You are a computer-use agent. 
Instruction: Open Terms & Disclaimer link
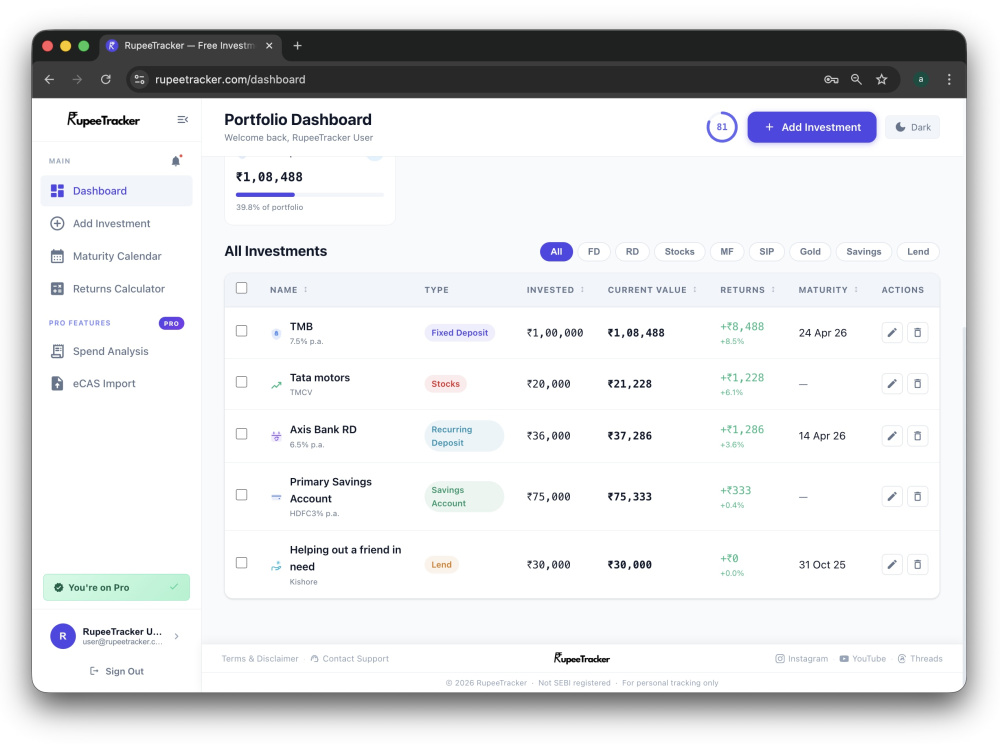pos(260,659)
